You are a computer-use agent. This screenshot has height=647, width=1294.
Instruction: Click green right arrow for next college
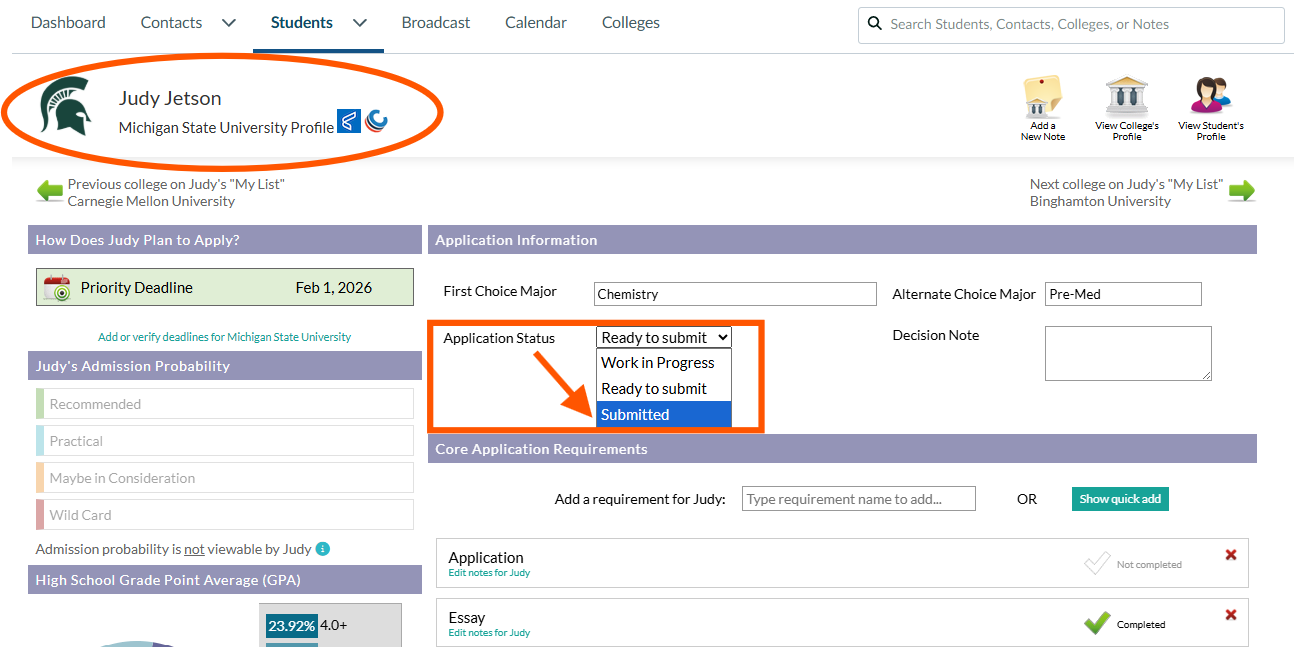click(1242, 191)
